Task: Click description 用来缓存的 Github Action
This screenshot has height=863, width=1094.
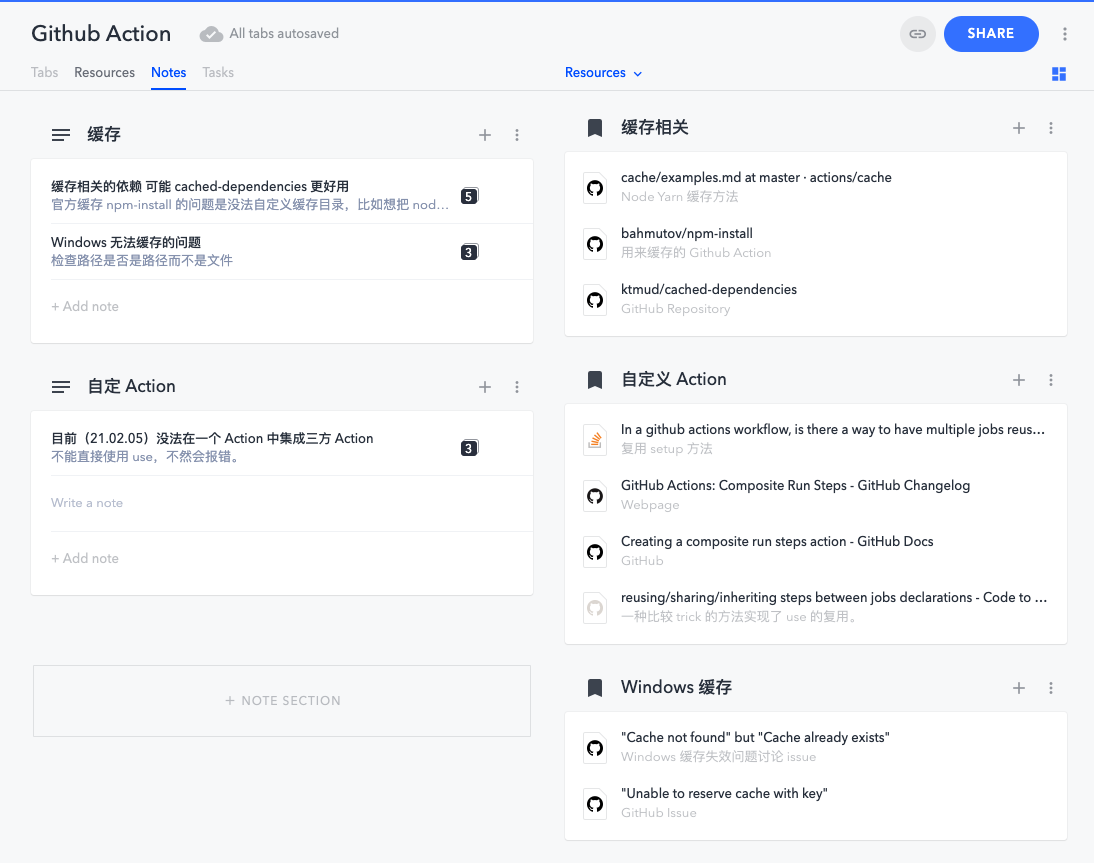Action: [x=696, y=253]
